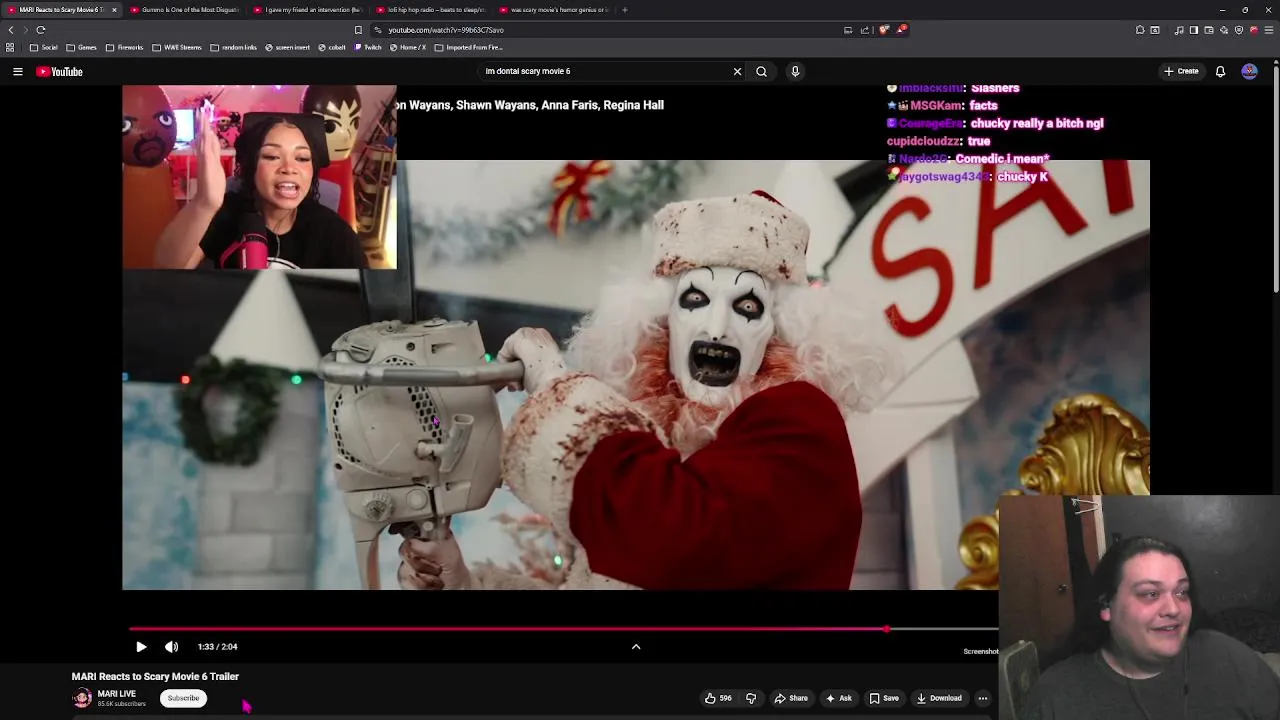Open the YouTube guide hamburger menu
Image resolution: width=1280 pixels, height=720 pixels.
pos(18,71)
